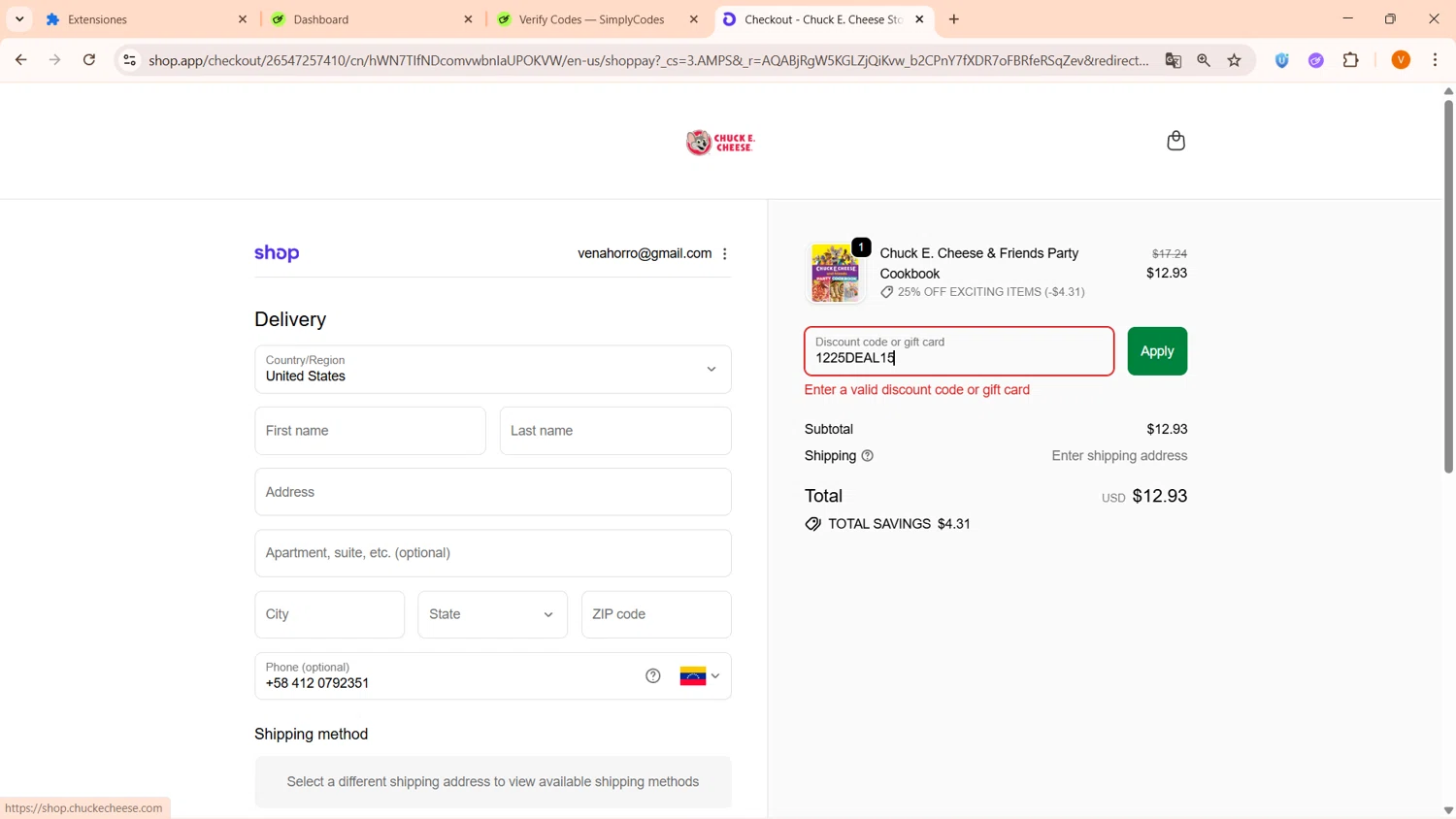Viewport: 1456px width, 819px height.
Task: Click the phone number help icon
Action: [653, 676]
